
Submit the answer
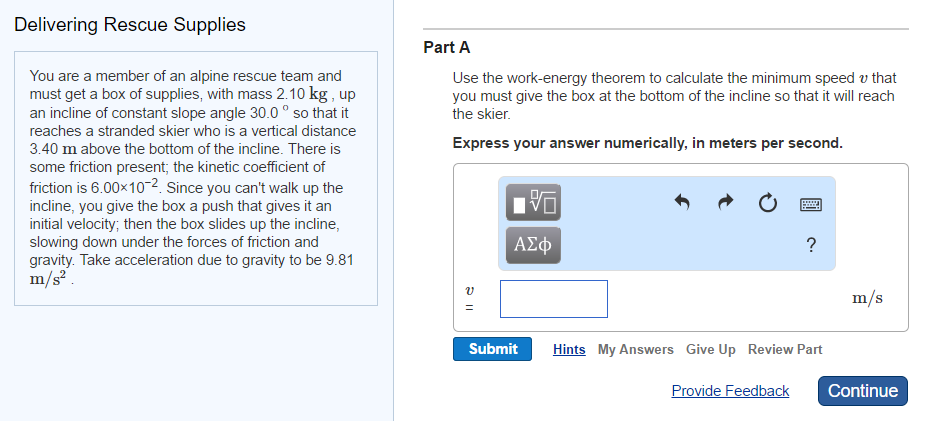click(x=492, y=349)
